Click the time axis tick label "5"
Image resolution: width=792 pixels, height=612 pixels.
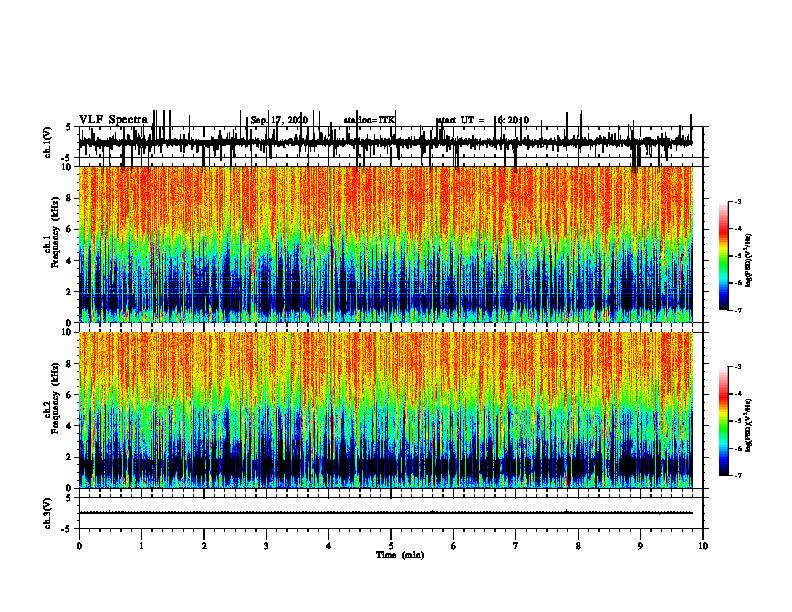tap(391, 546)
